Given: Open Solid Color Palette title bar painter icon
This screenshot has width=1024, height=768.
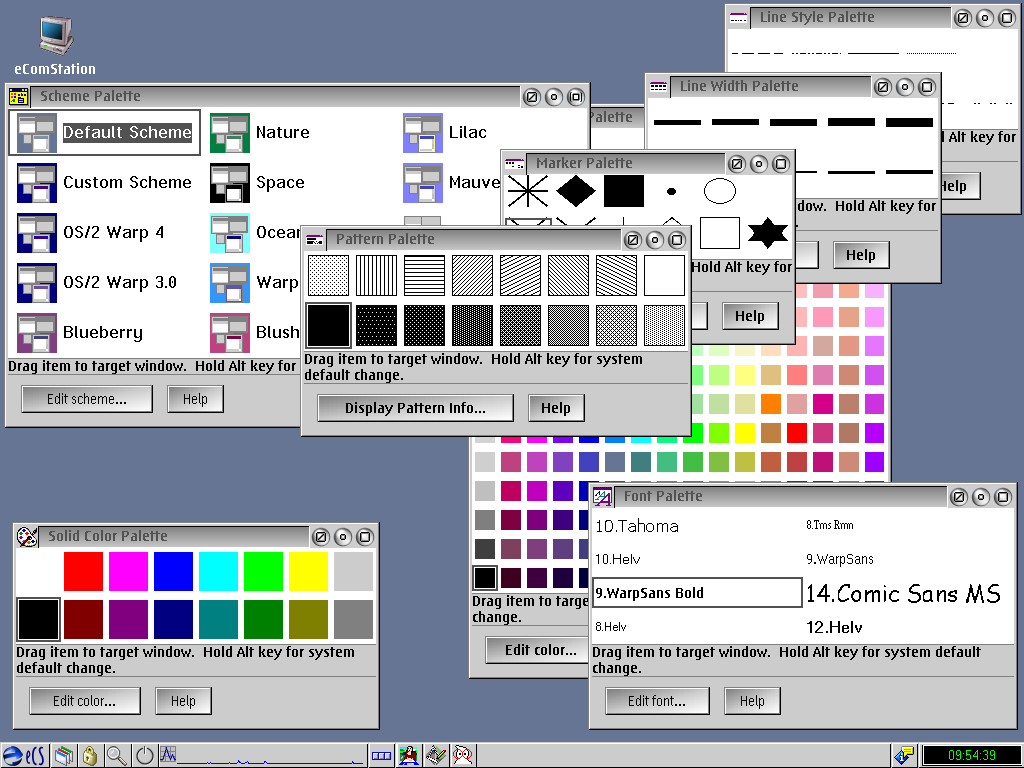Looking at the screenshot, I should [x=27, y=537].
